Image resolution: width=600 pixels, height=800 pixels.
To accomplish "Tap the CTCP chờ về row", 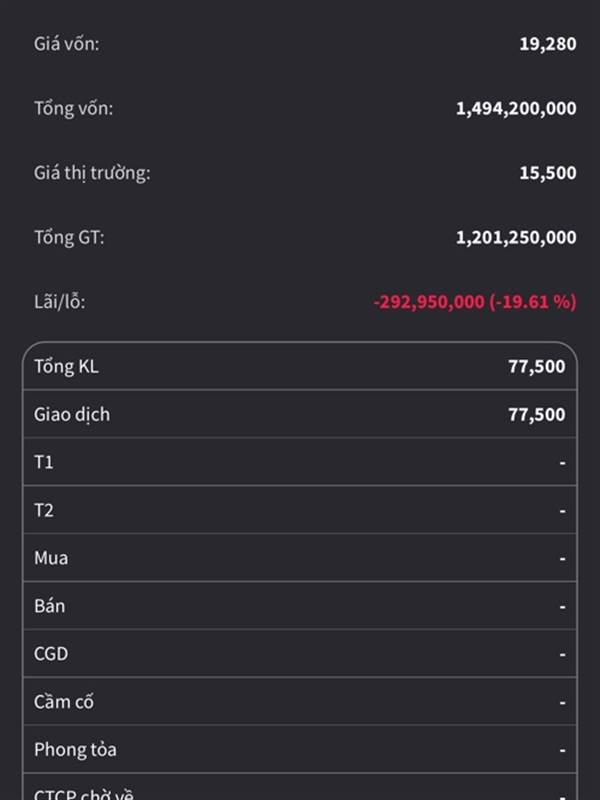I will (x=300, y=787).
